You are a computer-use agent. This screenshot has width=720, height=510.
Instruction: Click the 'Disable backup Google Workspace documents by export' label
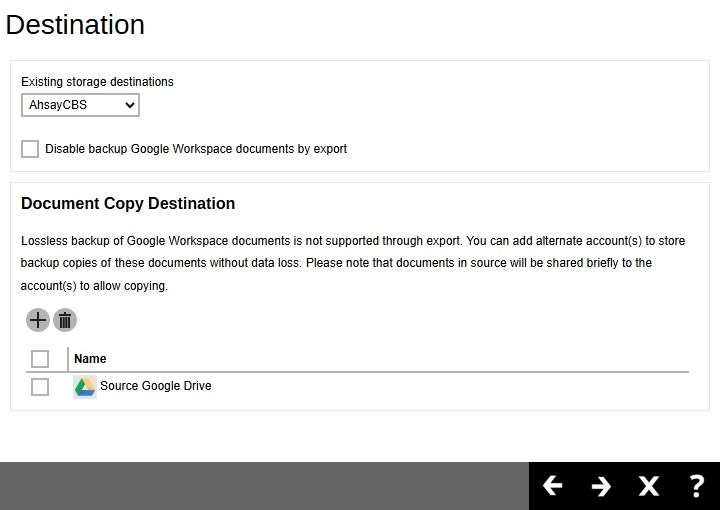coord(196,149)
